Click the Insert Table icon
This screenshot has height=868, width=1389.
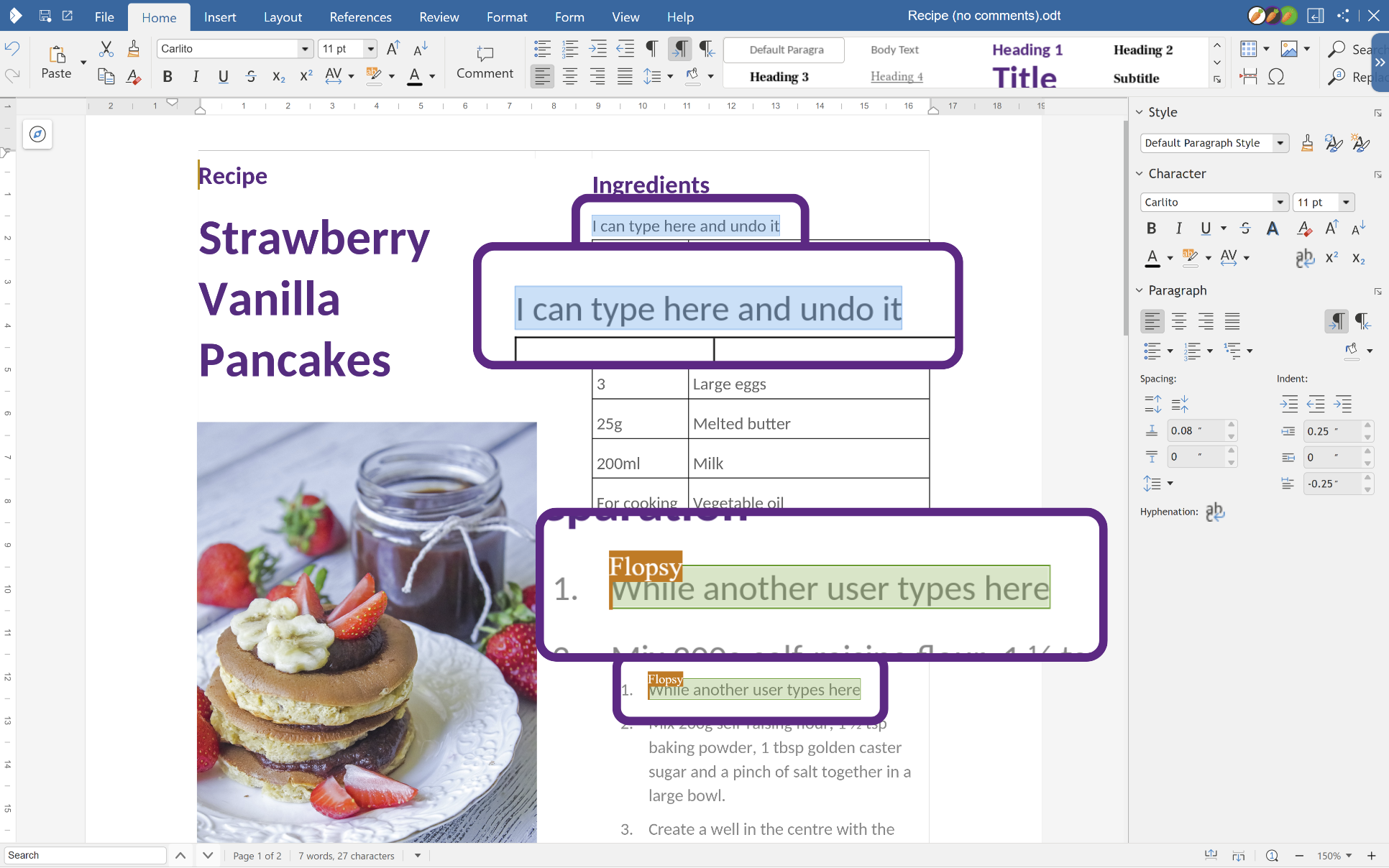pyautogui.click(x=1248, y=49)
